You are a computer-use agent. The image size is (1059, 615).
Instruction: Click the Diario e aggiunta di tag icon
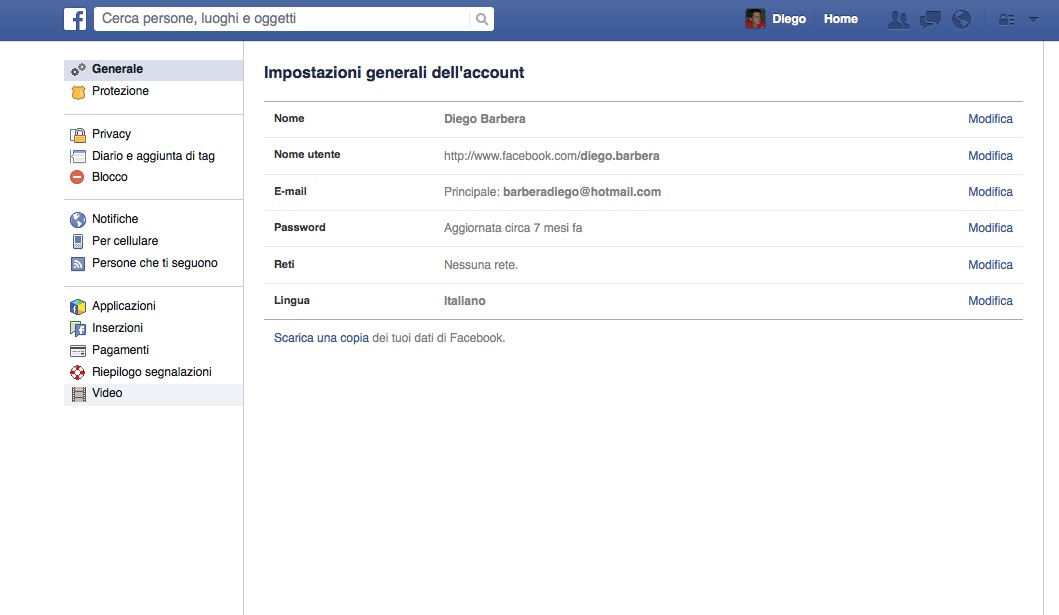pyautogui.click(x=78, y=157)
